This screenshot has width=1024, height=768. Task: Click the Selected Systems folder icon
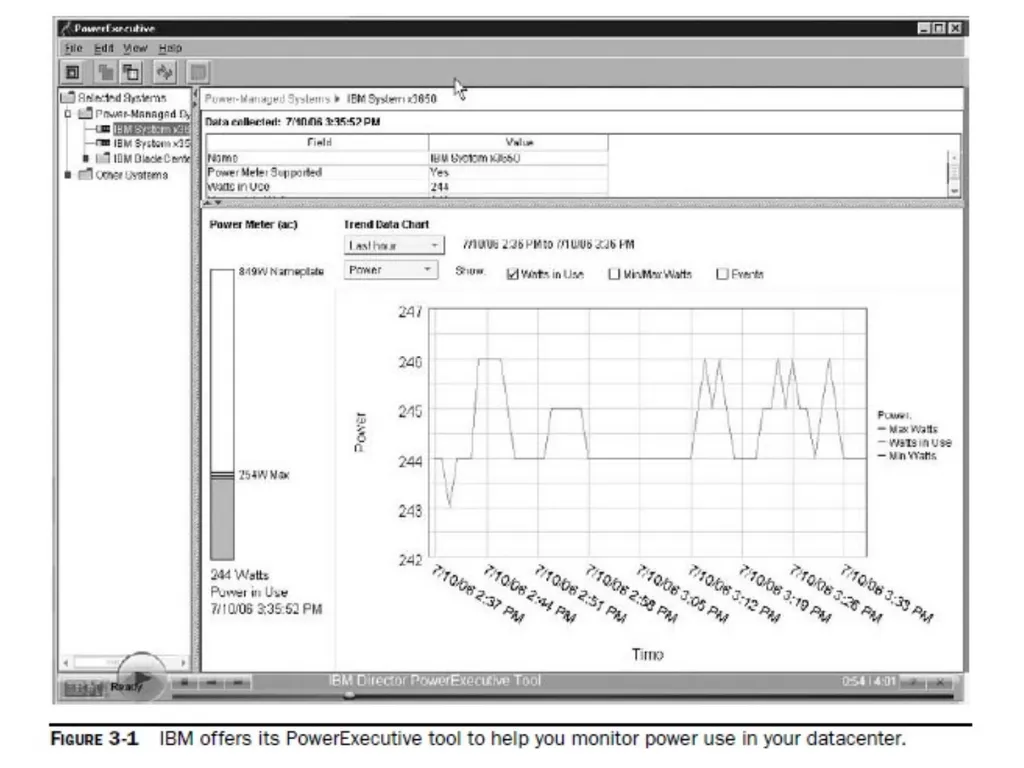point(68,97)
